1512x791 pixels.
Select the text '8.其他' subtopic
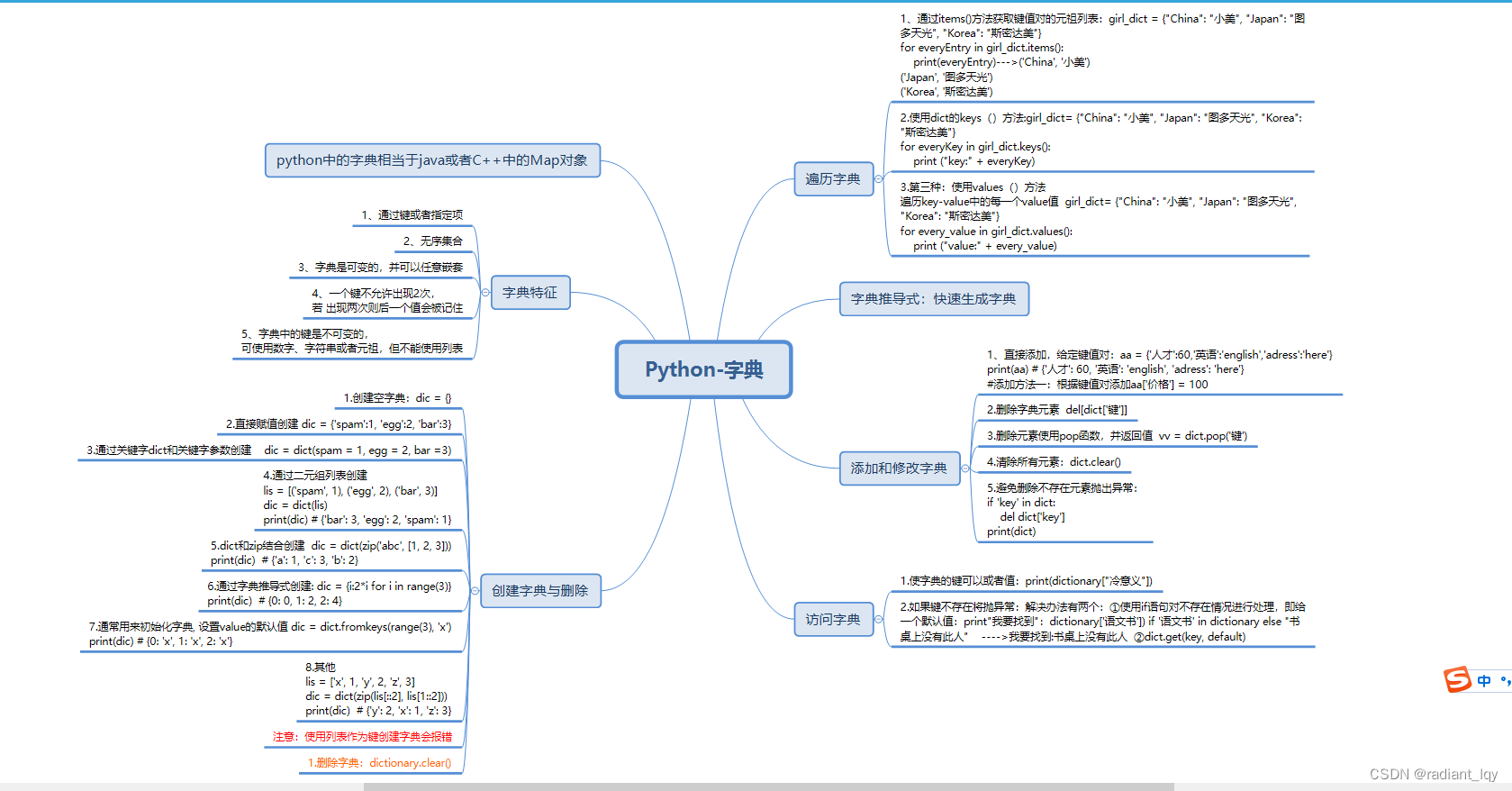[321, 668]
